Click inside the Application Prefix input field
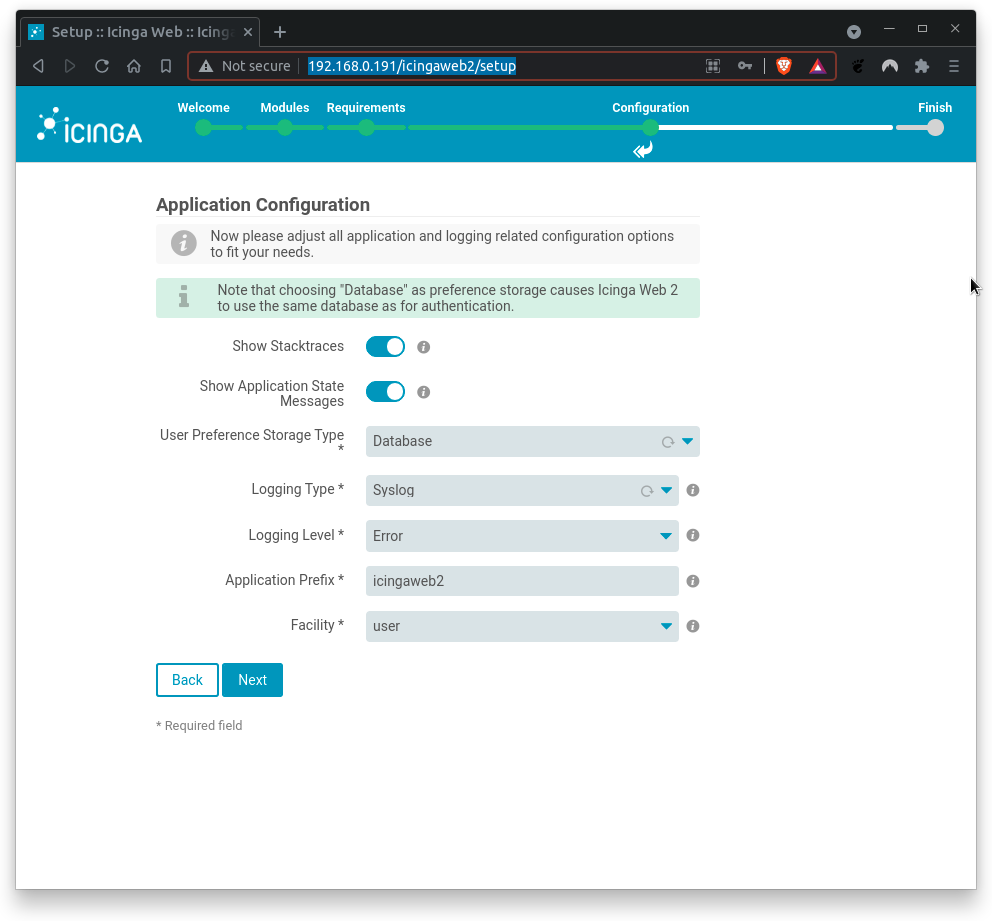This screenshot has width=992, height=921. click(520, 581)
